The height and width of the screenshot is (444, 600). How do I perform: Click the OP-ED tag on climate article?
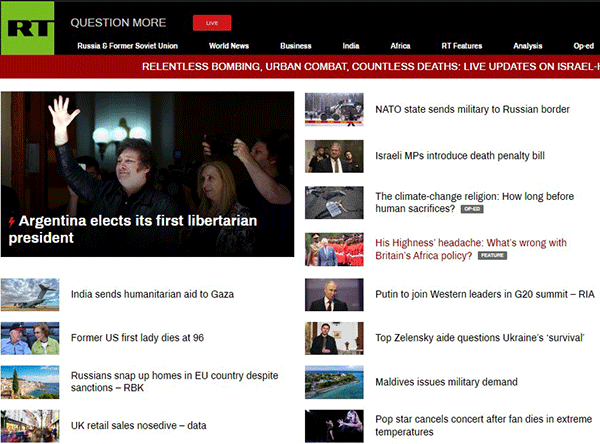473,210
